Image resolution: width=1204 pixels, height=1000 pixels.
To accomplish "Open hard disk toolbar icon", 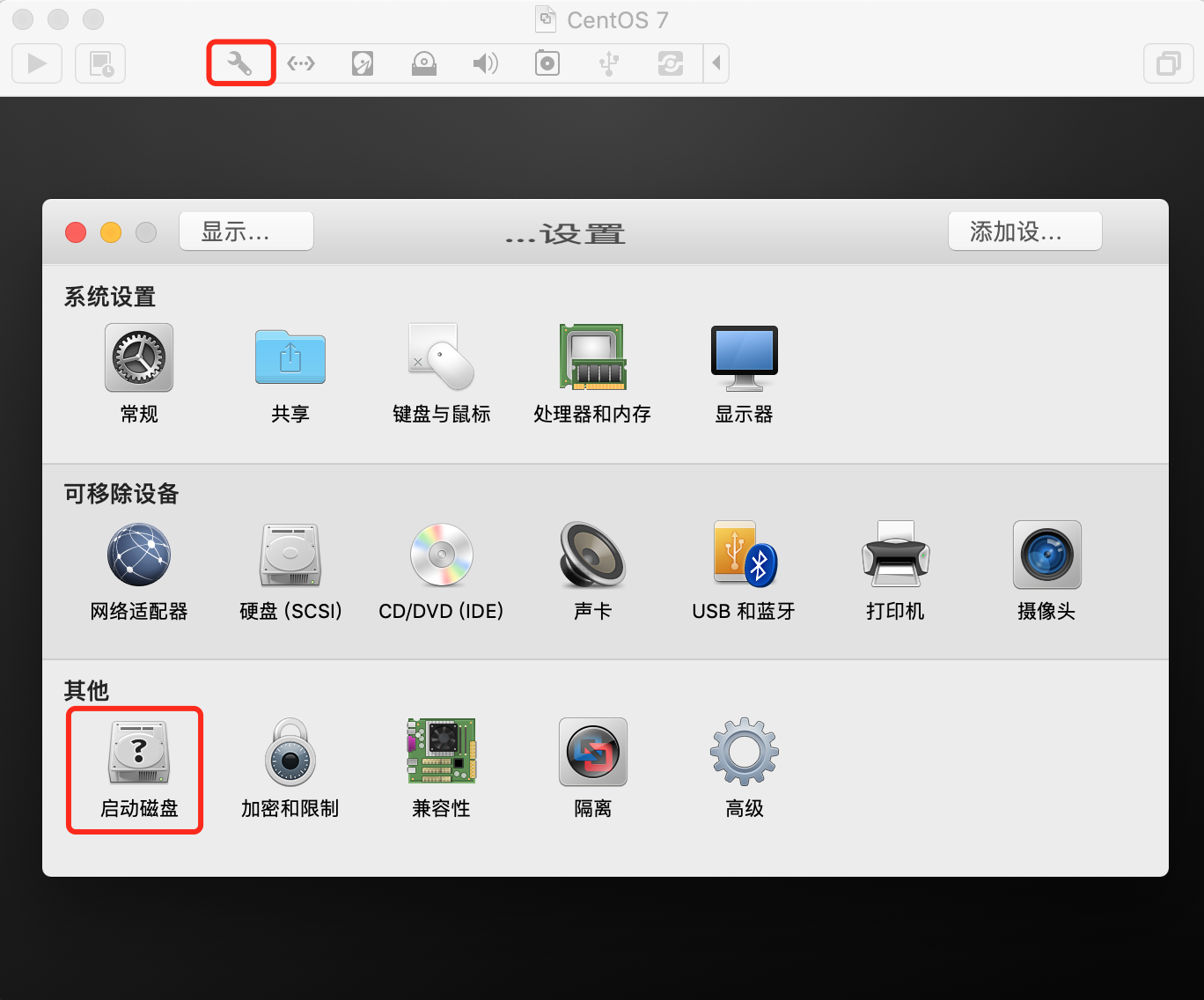I will [363, 63].
